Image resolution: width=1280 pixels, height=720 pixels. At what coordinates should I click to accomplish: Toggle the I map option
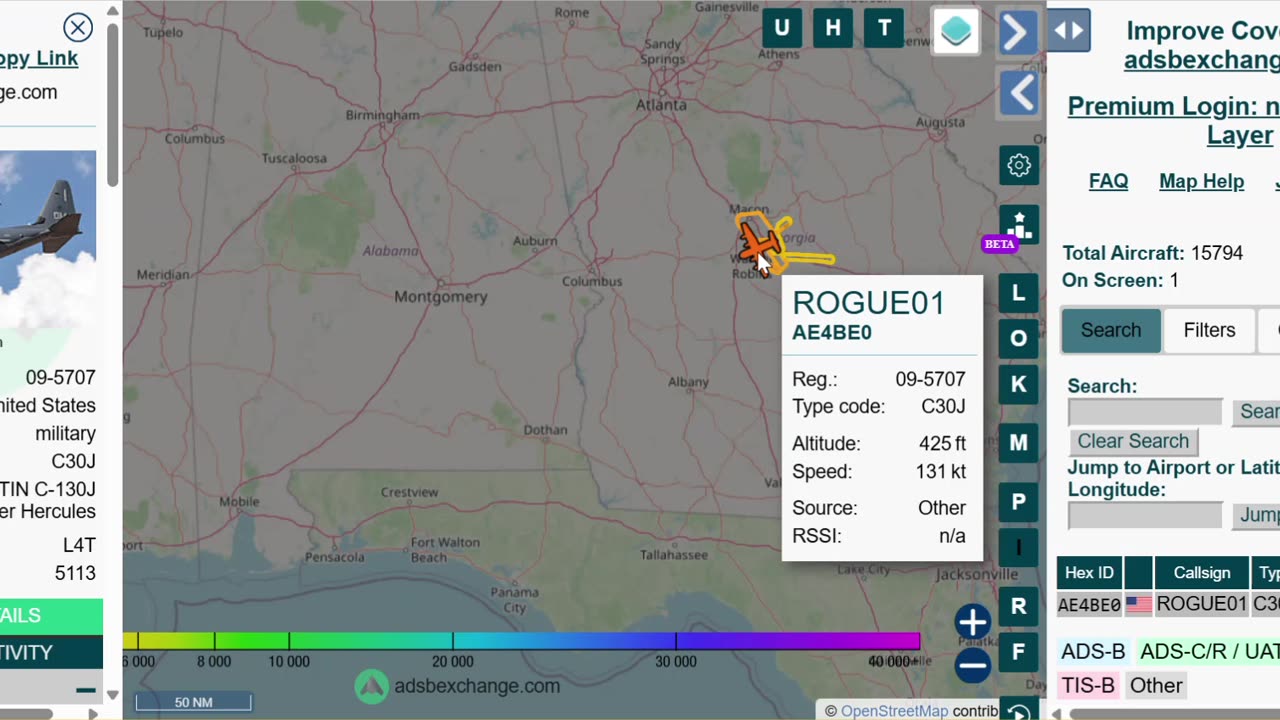point(1018,547)
